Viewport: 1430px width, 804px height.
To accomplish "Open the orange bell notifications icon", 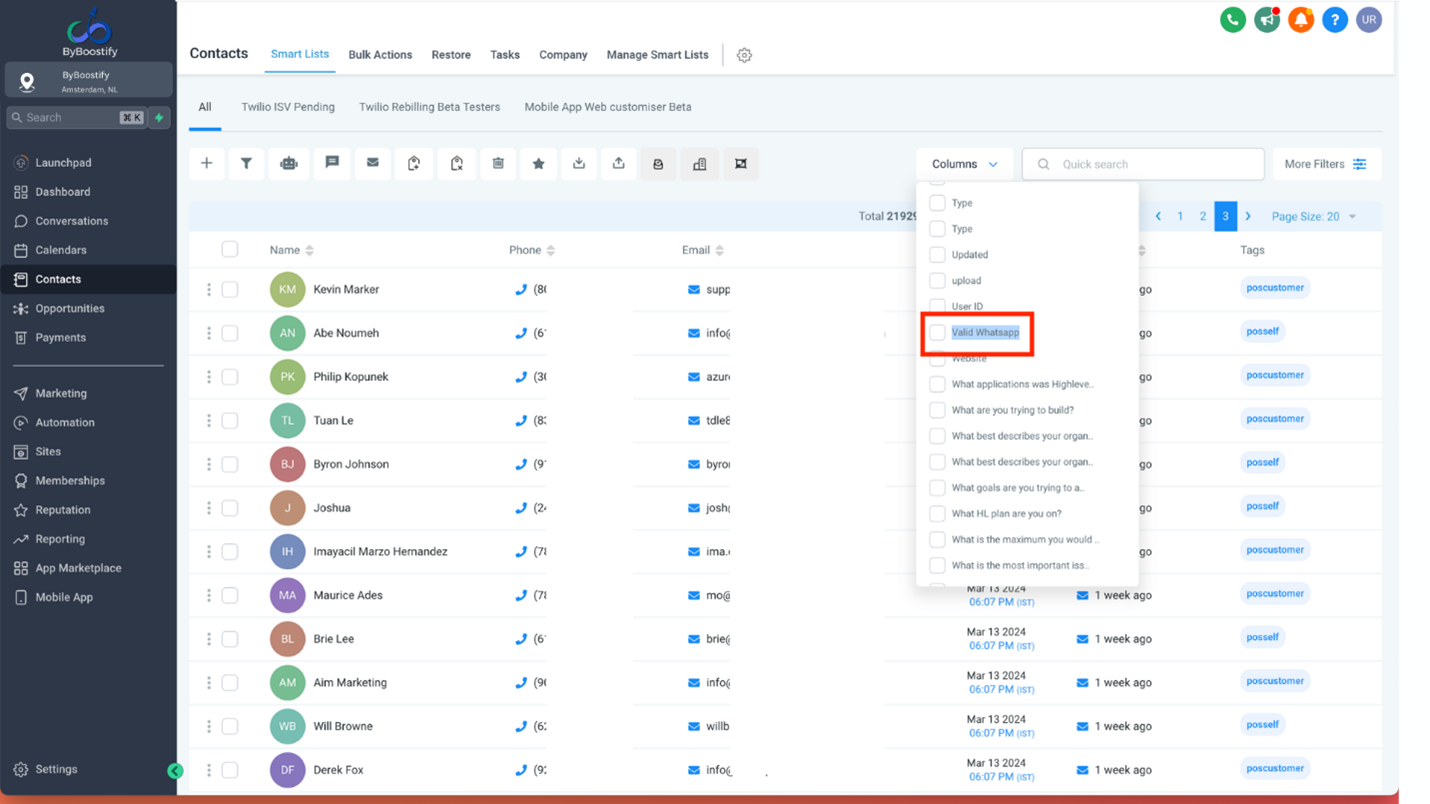I will click(x=1301, y=20).
